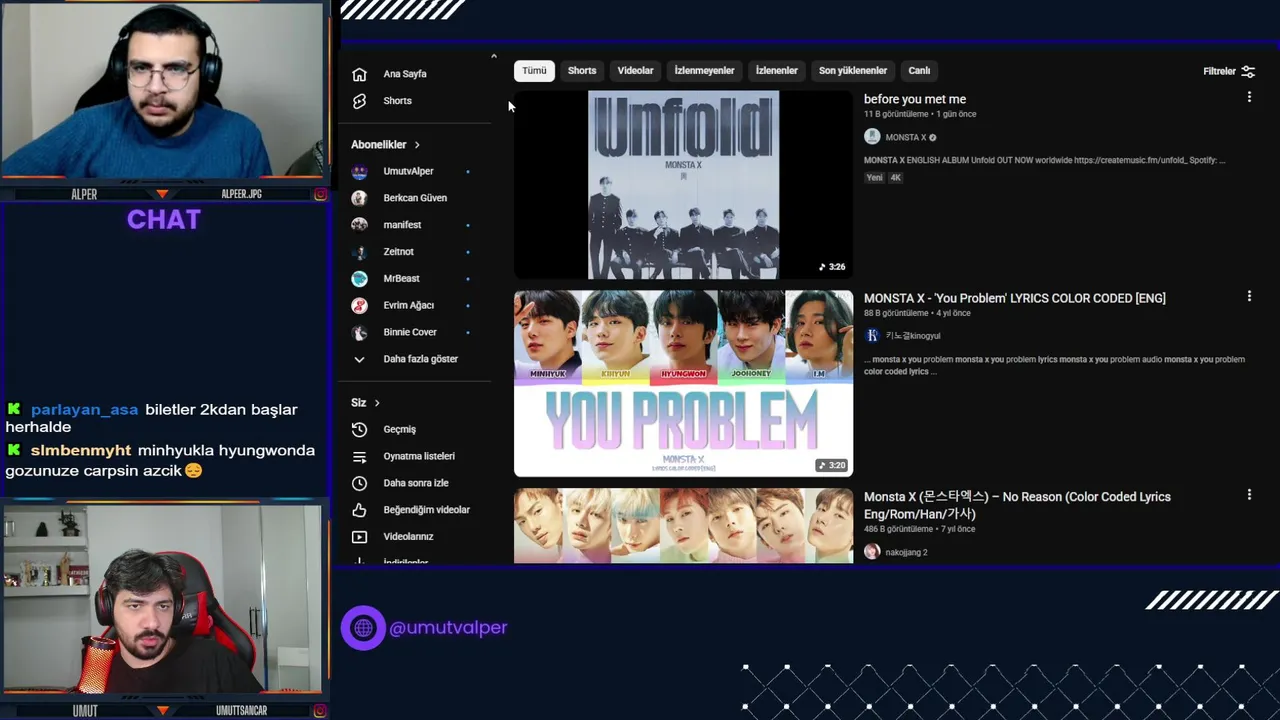Click the globe icon beside @umutvalper

pyautogui.click(x=363, y=628)
